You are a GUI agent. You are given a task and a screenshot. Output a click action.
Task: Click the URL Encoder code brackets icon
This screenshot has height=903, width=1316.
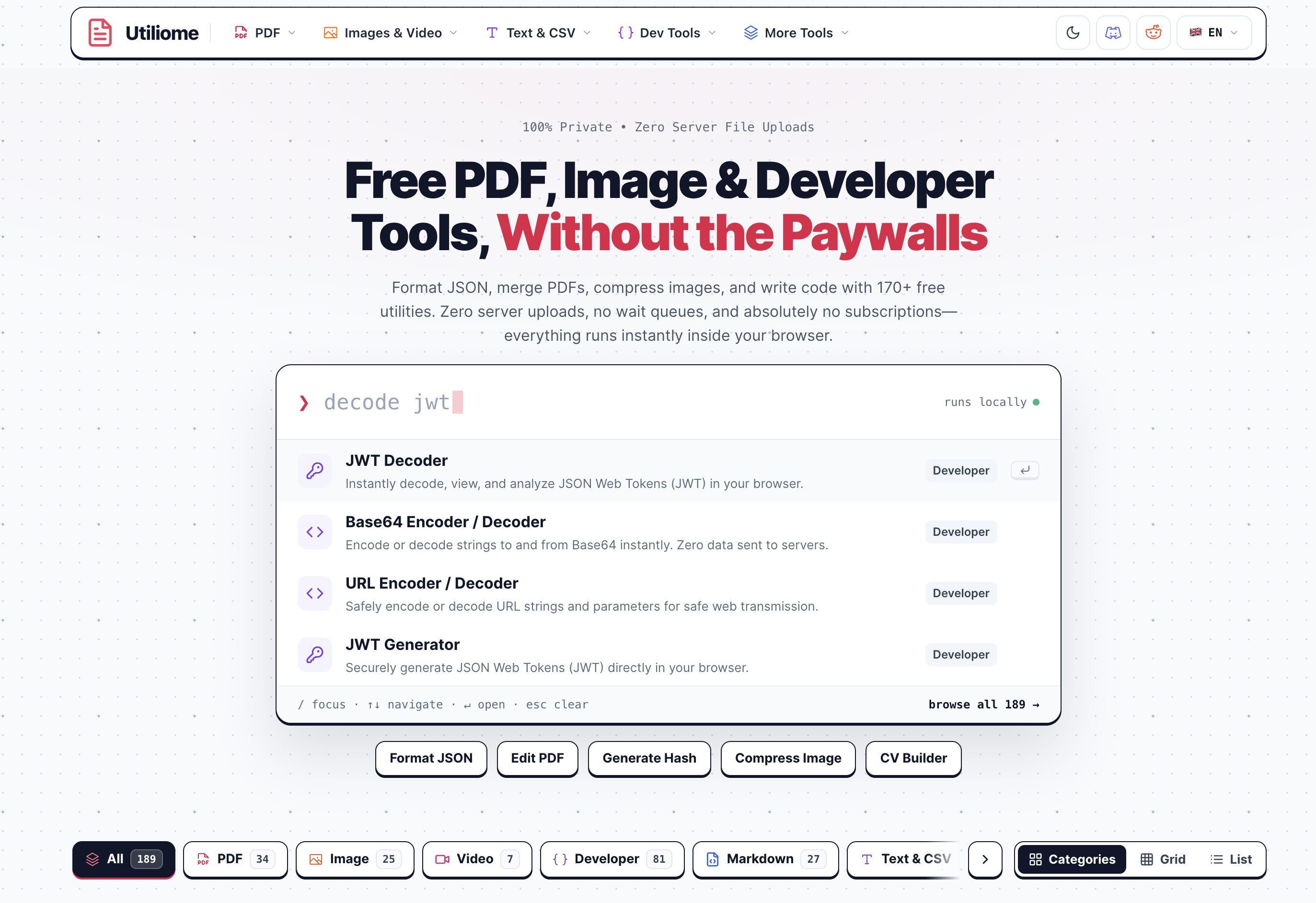click(x=315, y=593)
